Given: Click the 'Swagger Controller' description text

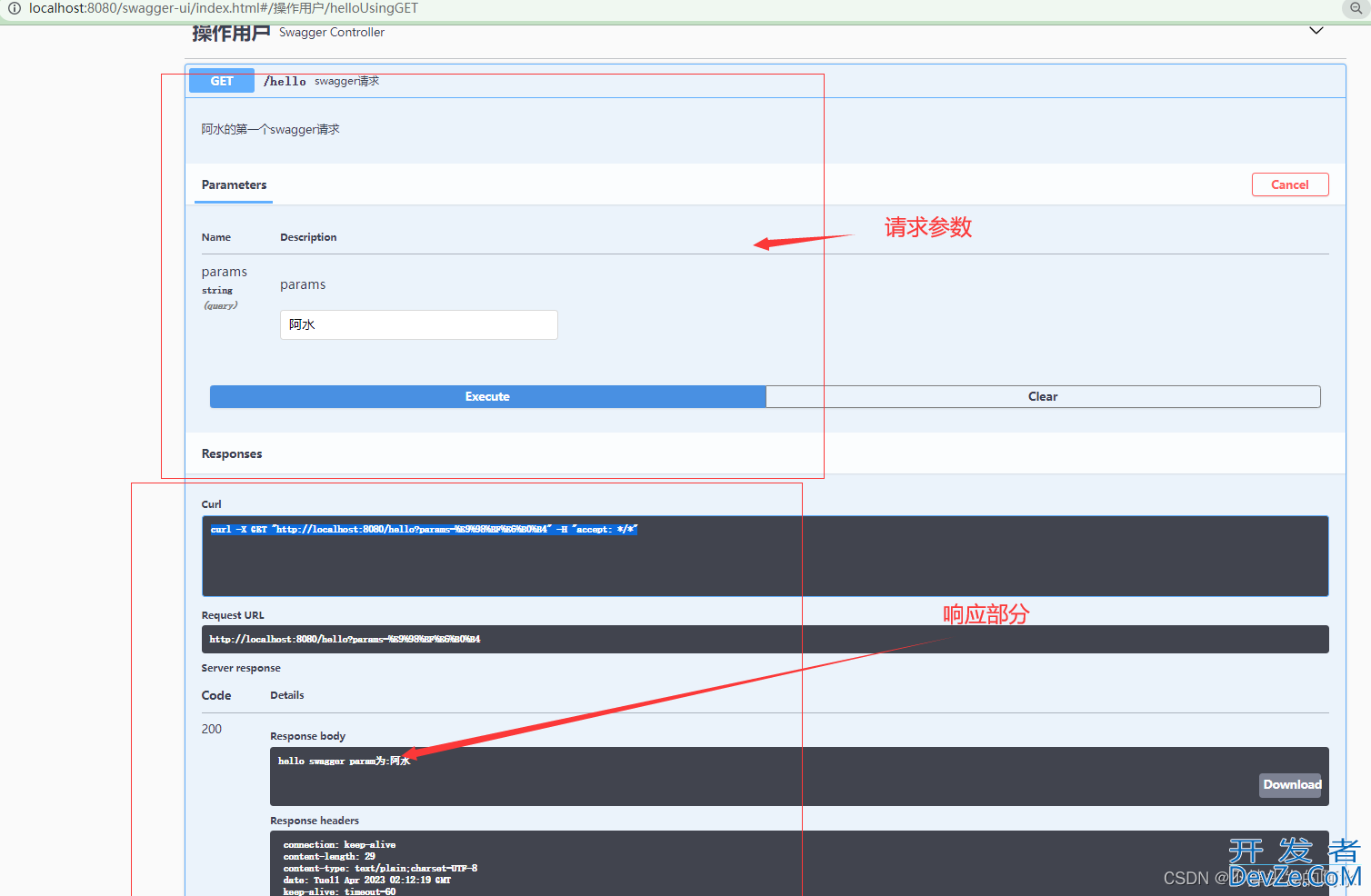Looking at the screenshot, I should pyautogui.click(x=332, y=32).
